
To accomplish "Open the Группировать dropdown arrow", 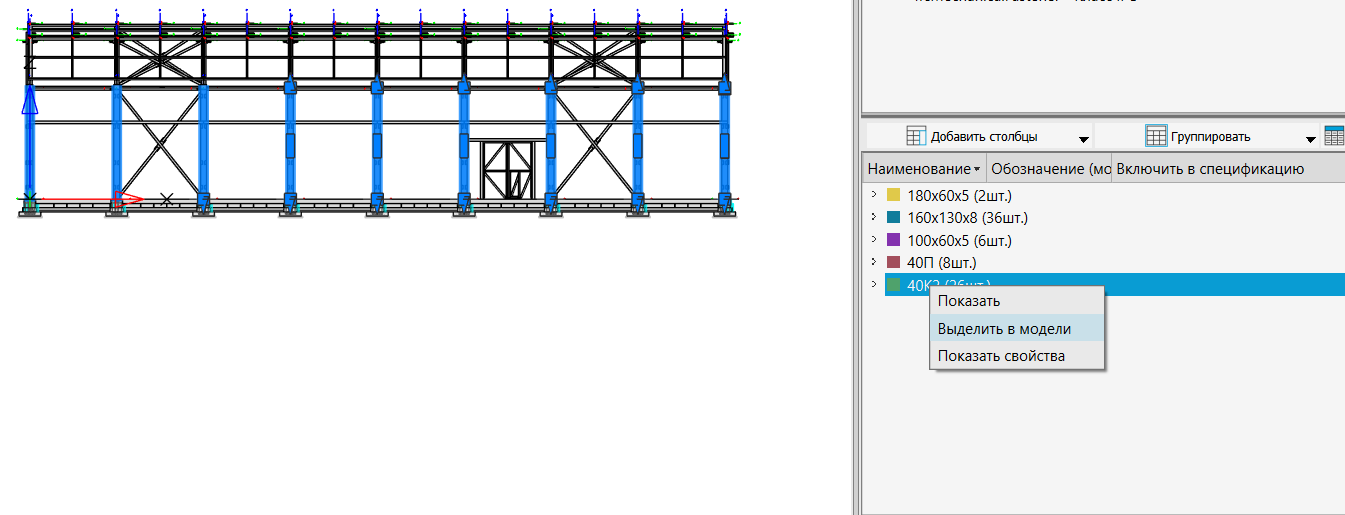I will tap(1310, 138).
